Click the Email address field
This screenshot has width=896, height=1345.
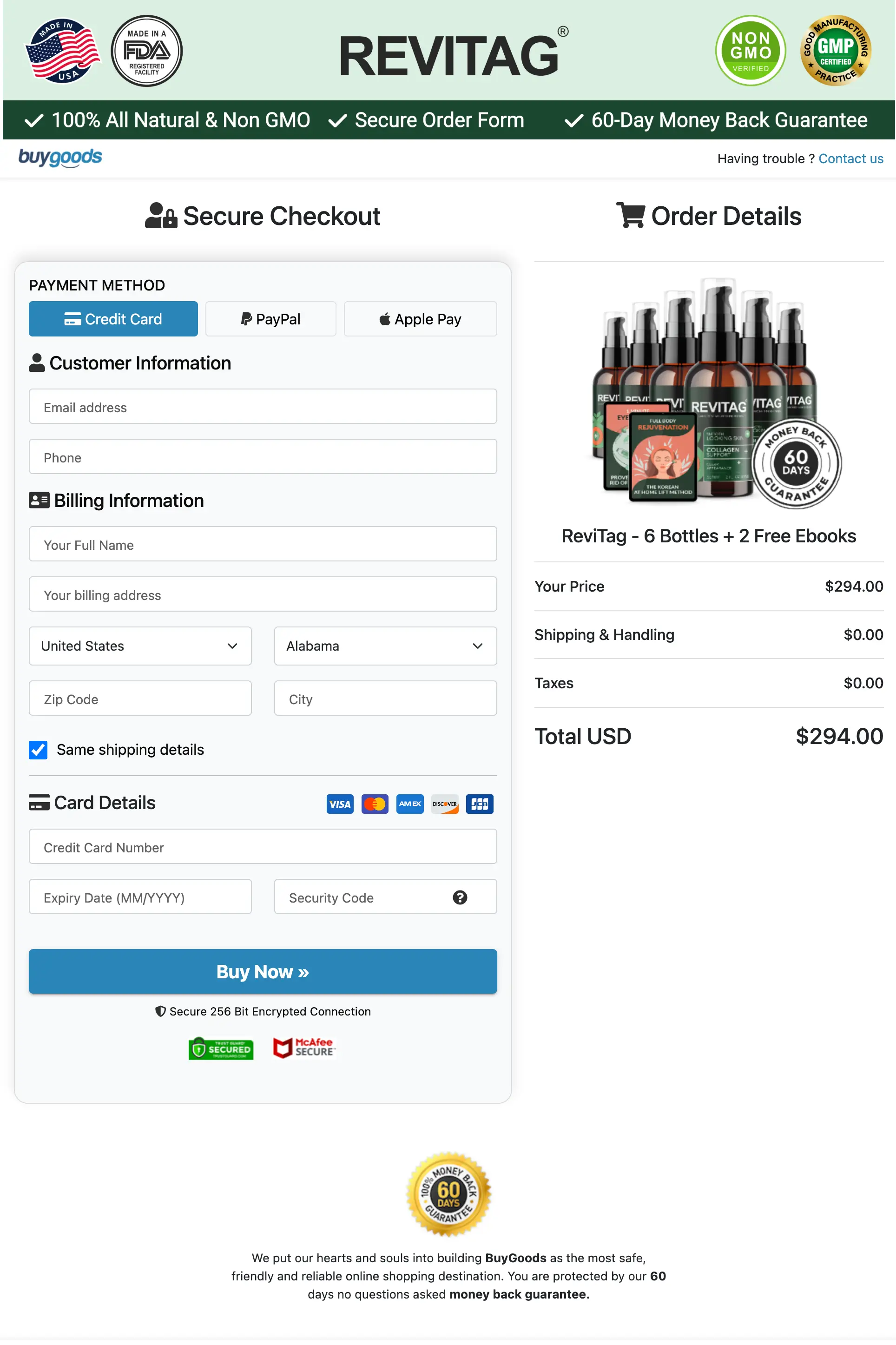tap(263, 406)
